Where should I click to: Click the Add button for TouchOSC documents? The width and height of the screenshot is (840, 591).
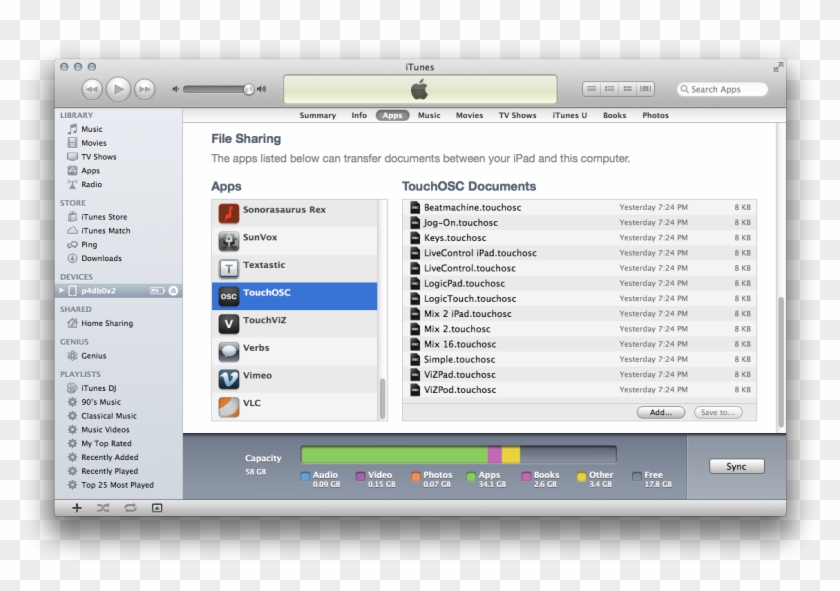(661, 412)
